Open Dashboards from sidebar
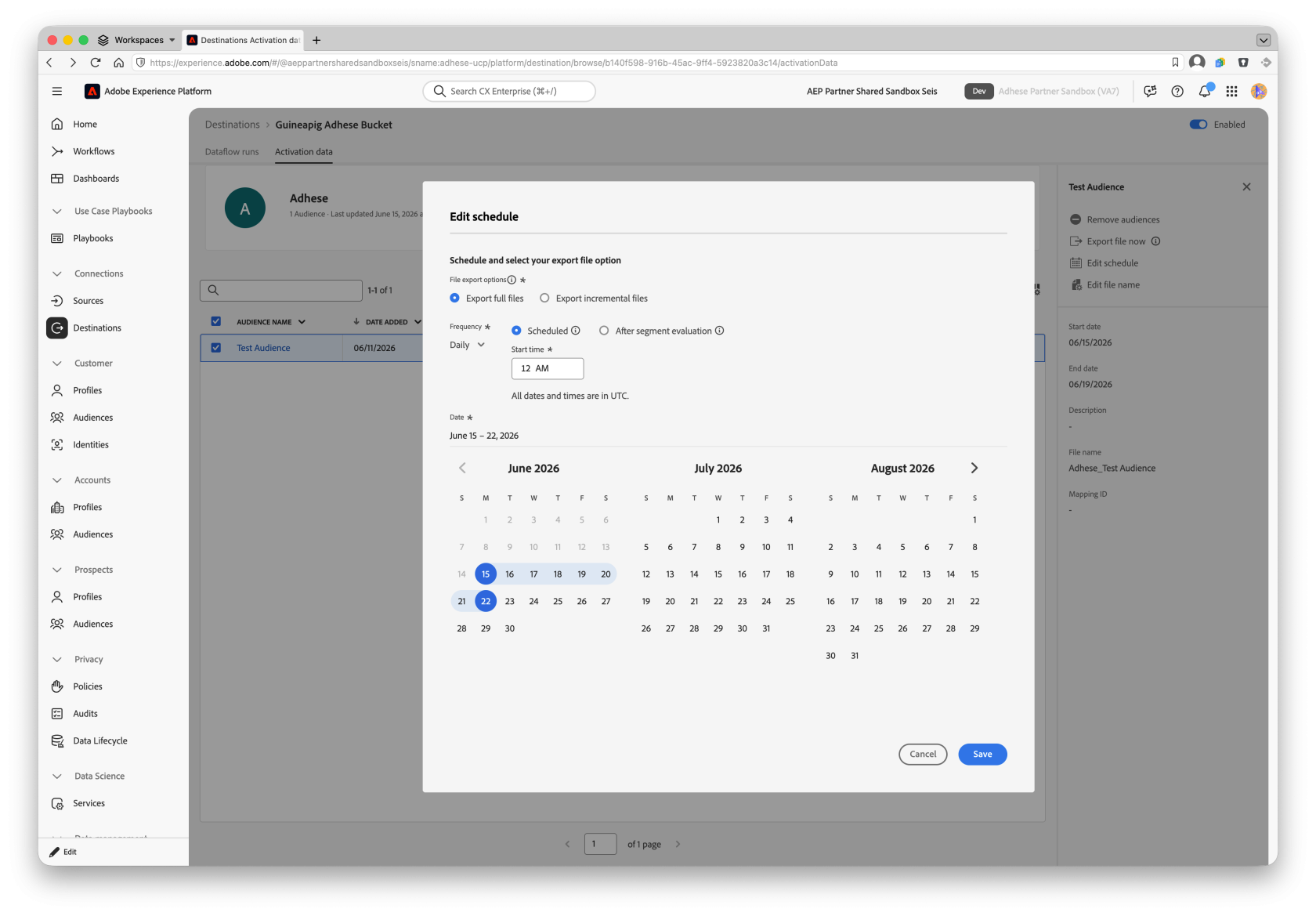 click(96, 179)
